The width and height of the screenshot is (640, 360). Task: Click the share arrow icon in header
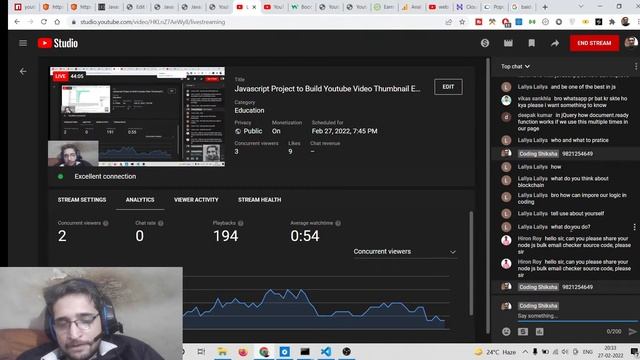pyautogui.click(x=555, y=43)
